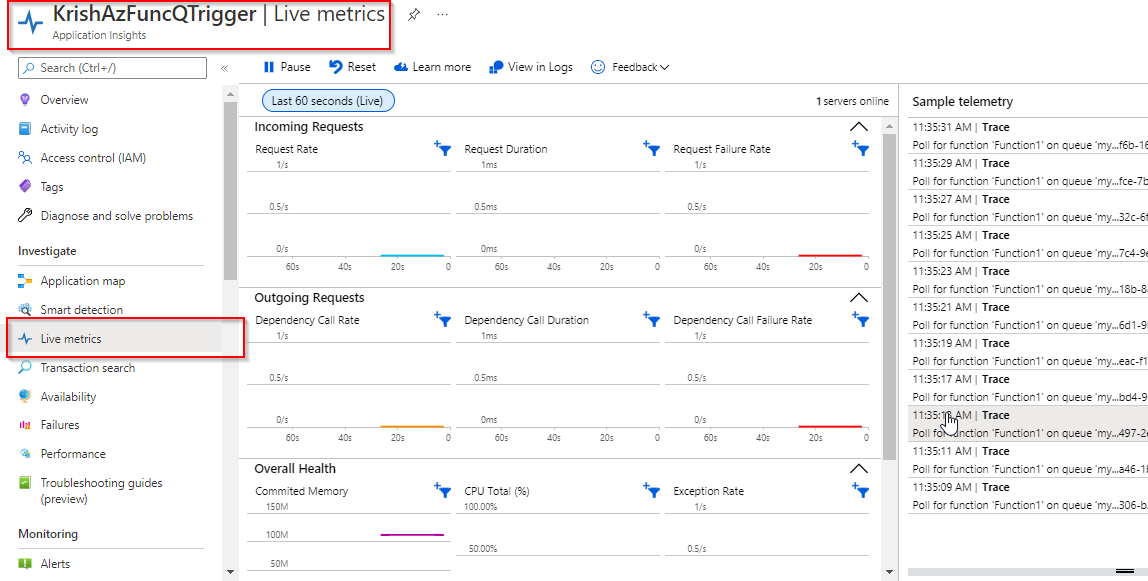Add filter to Request Duration chart
This screenshot has width=1148, height=581.
[x=652, y=149]
